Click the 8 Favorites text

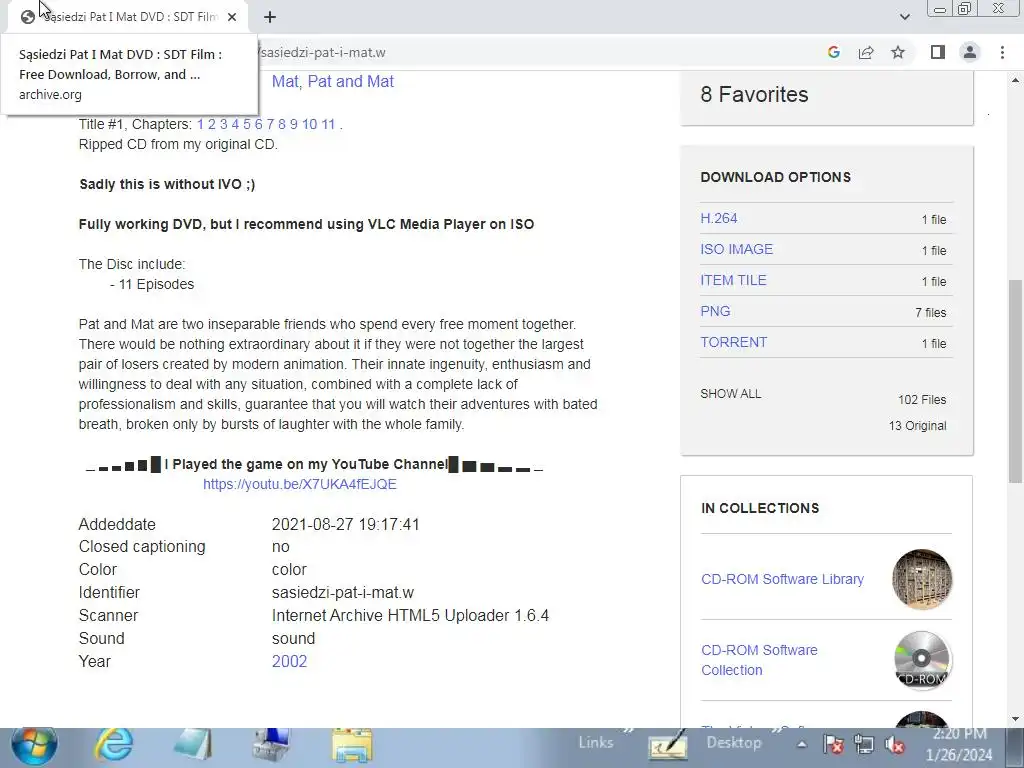754,95
